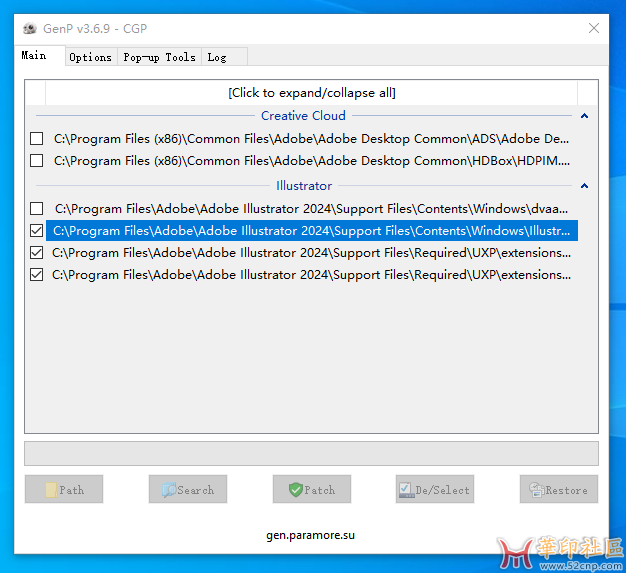The width and height of the screenshot is (626, 573).
Task: Click the folder icon on Path button
Action: pos(51,490)
